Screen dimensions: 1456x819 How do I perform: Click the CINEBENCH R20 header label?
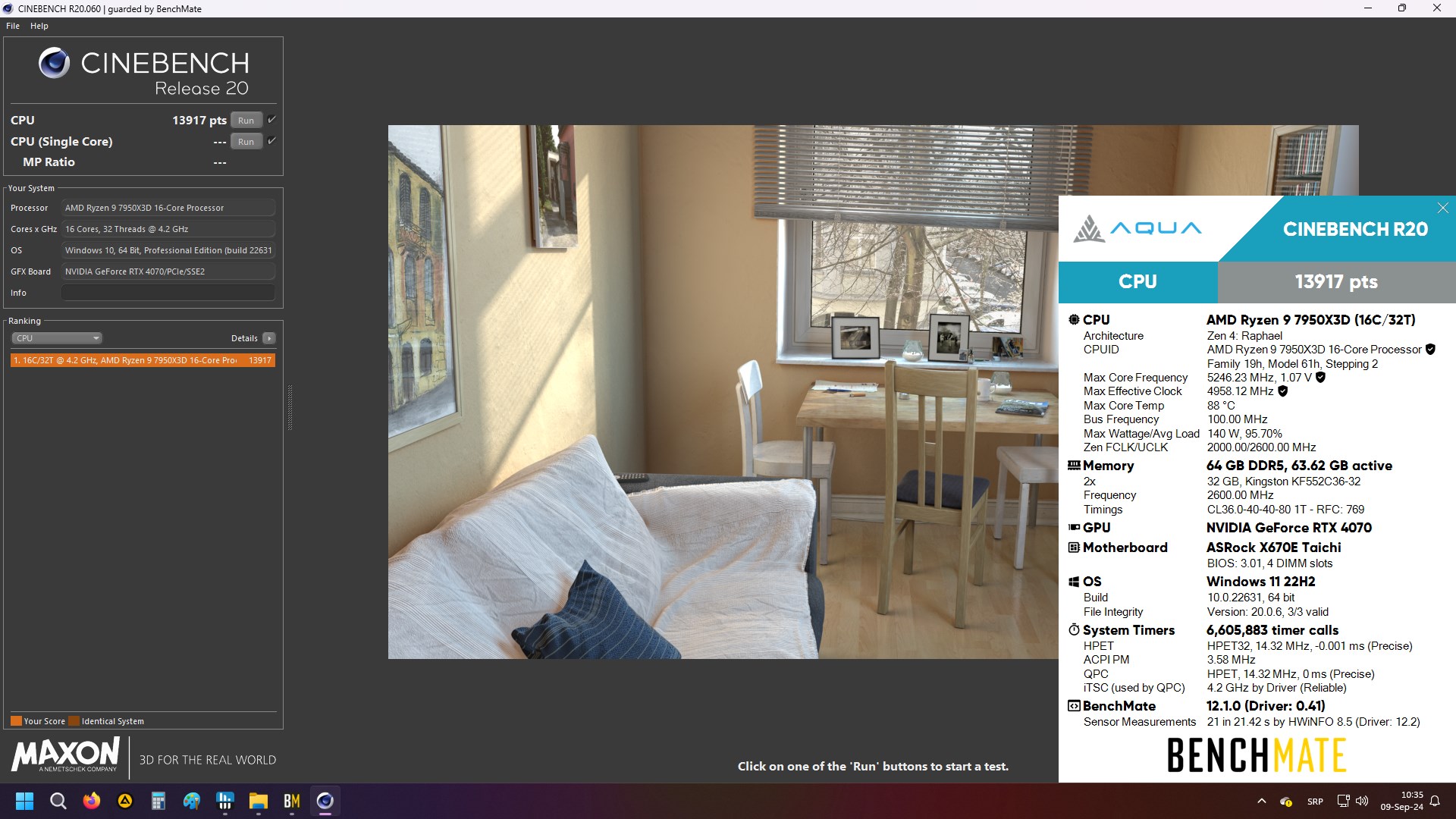tap(1355, 229)
